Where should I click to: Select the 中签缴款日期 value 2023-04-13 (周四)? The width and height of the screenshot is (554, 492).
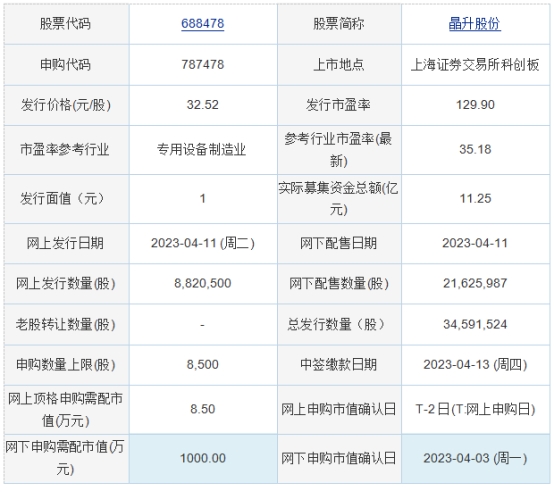(x=475, y=364)
